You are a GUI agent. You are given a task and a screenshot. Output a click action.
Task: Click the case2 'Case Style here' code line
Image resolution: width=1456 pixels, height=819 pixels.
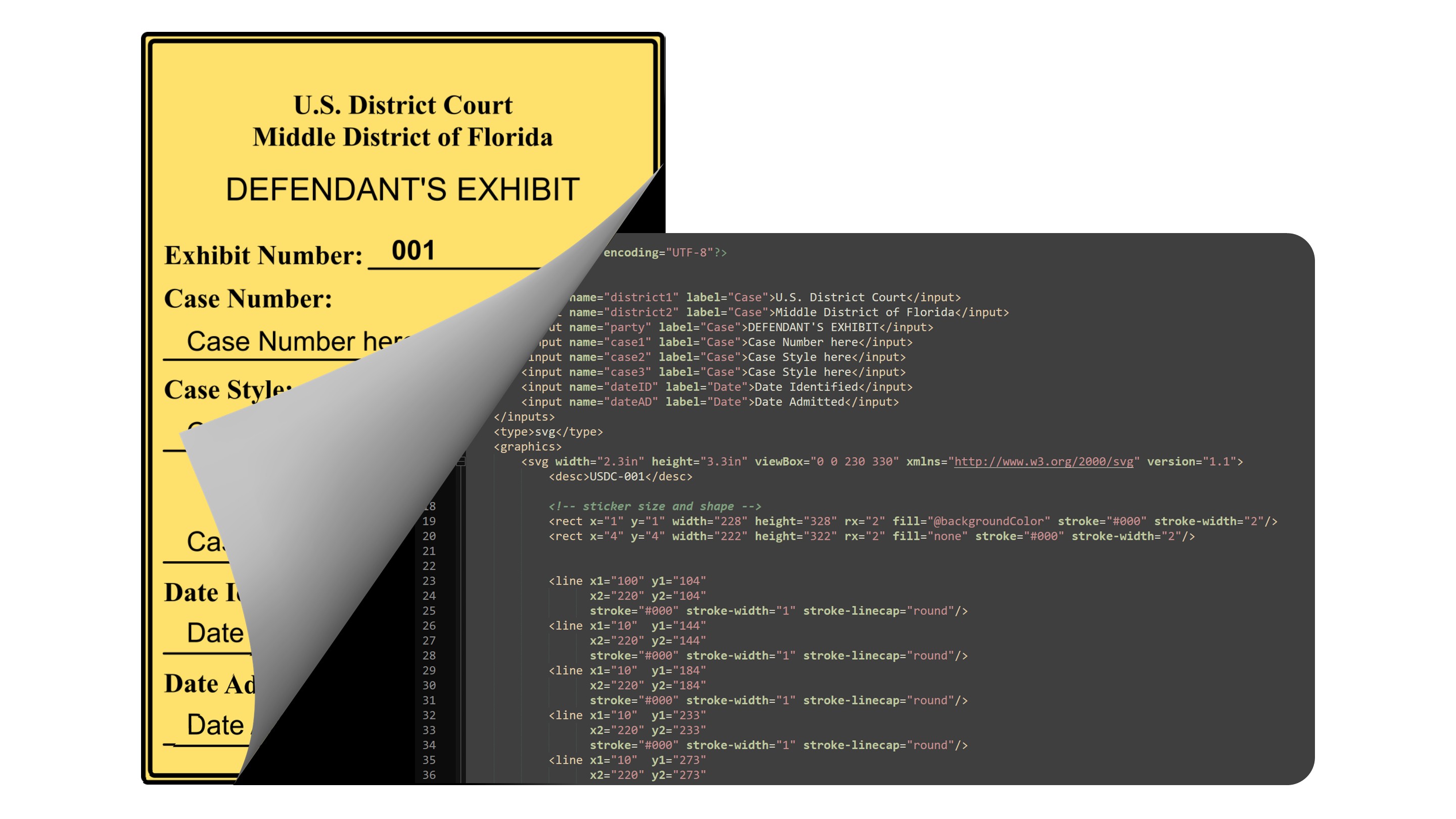(x=716, y=357)
